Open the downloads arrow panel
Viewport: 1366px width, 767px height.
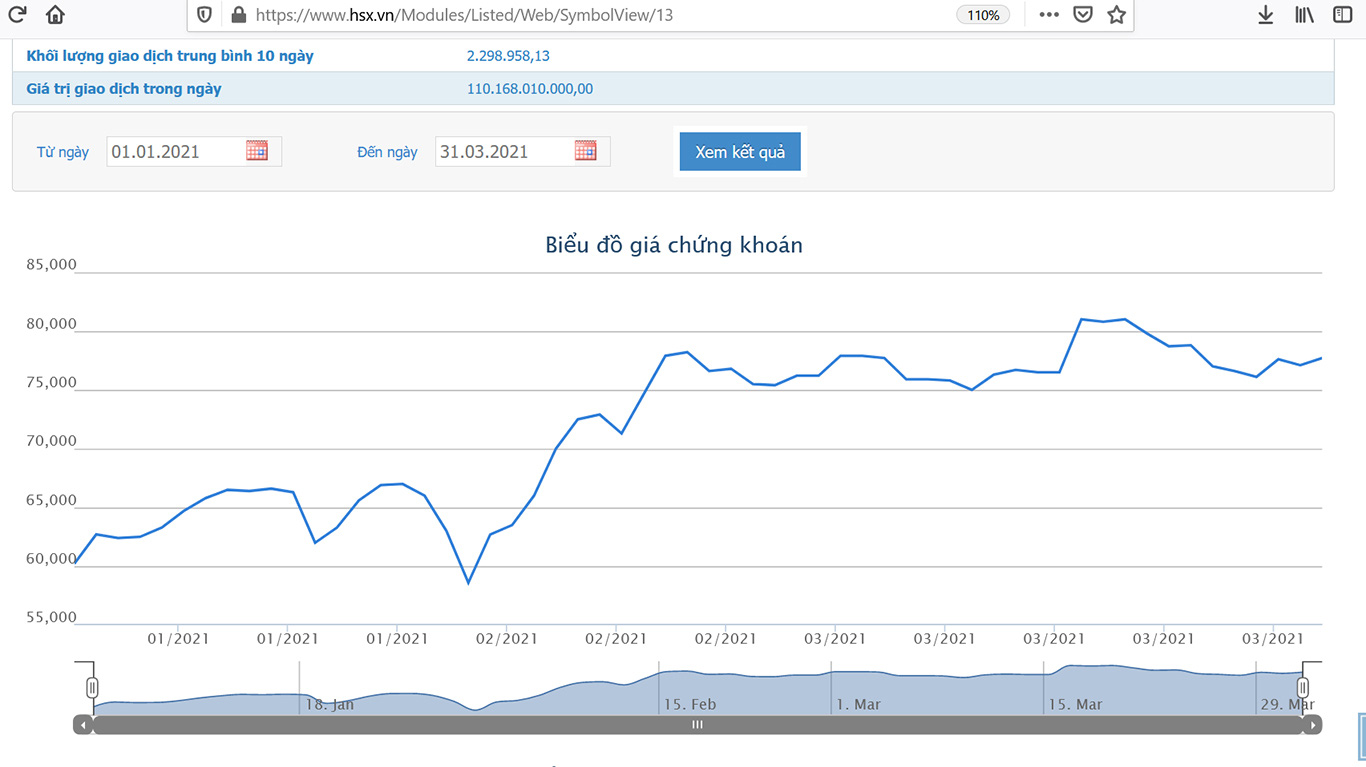(1265, 15)
